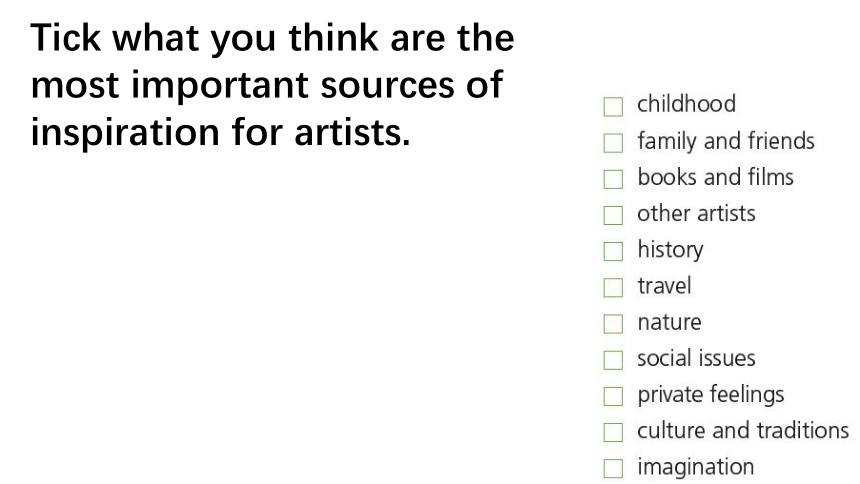Click the 'books and films' label
The width and height of the screenshot is (860, 484).
click(715, 177)
